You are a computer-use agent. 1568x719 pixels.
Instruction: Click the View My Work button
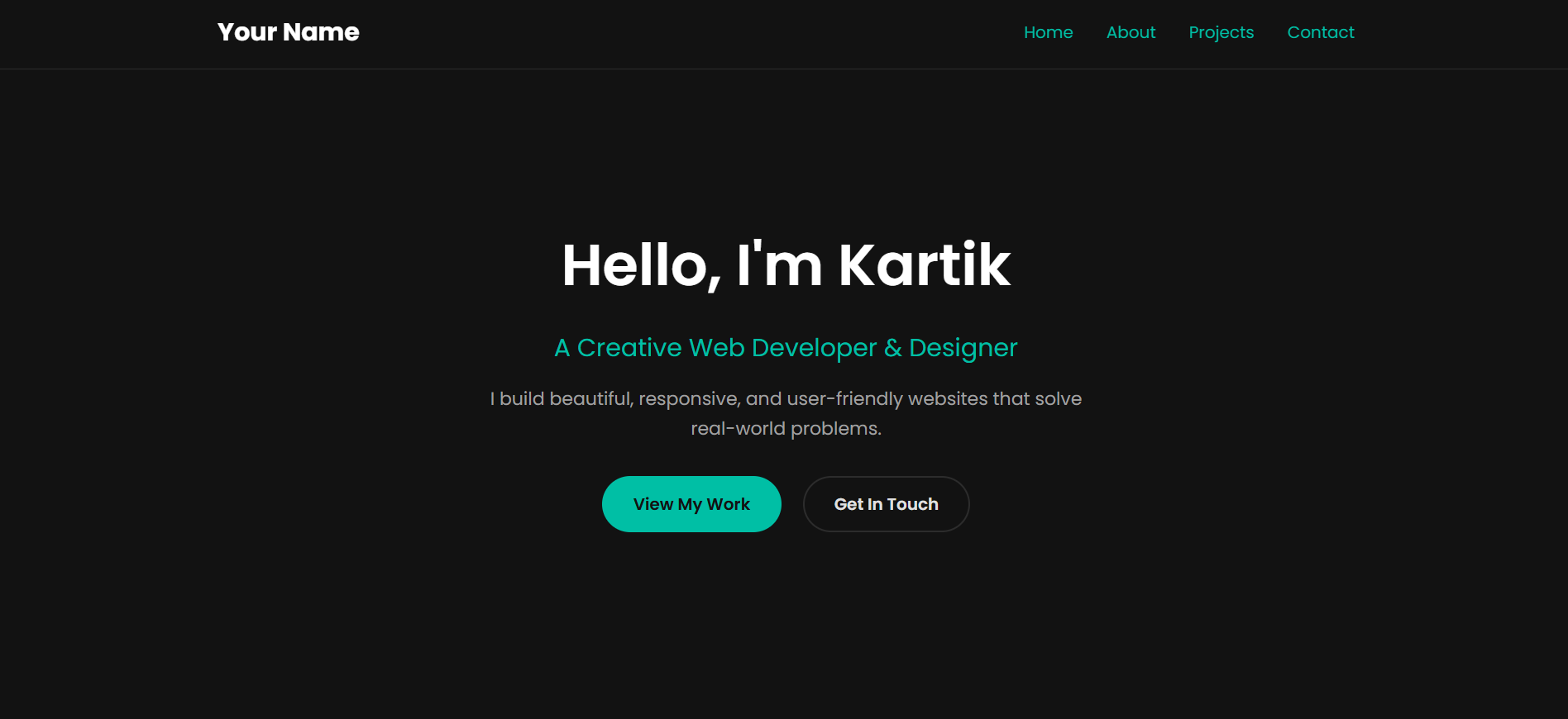[x=691, y=504]
